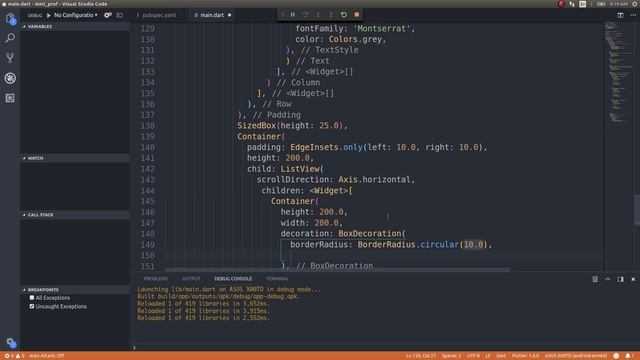This screenshot has width=640, height=360.
Task: Change indentation via the Spaces indicator
Action: (451, 356)
